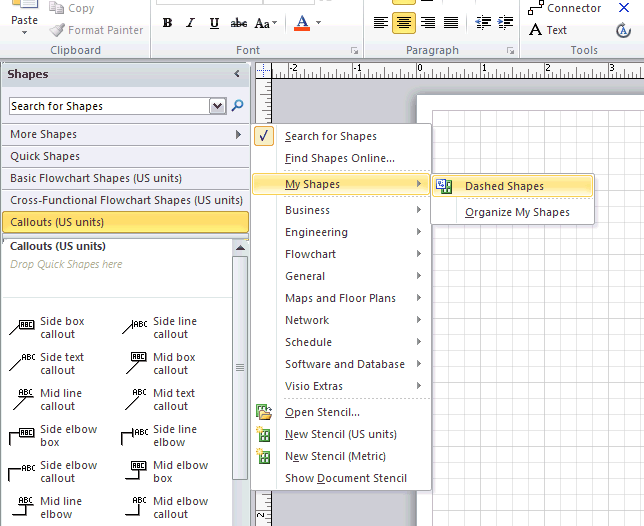
Task: Click the Copy button
Action: tap(72, 8)
